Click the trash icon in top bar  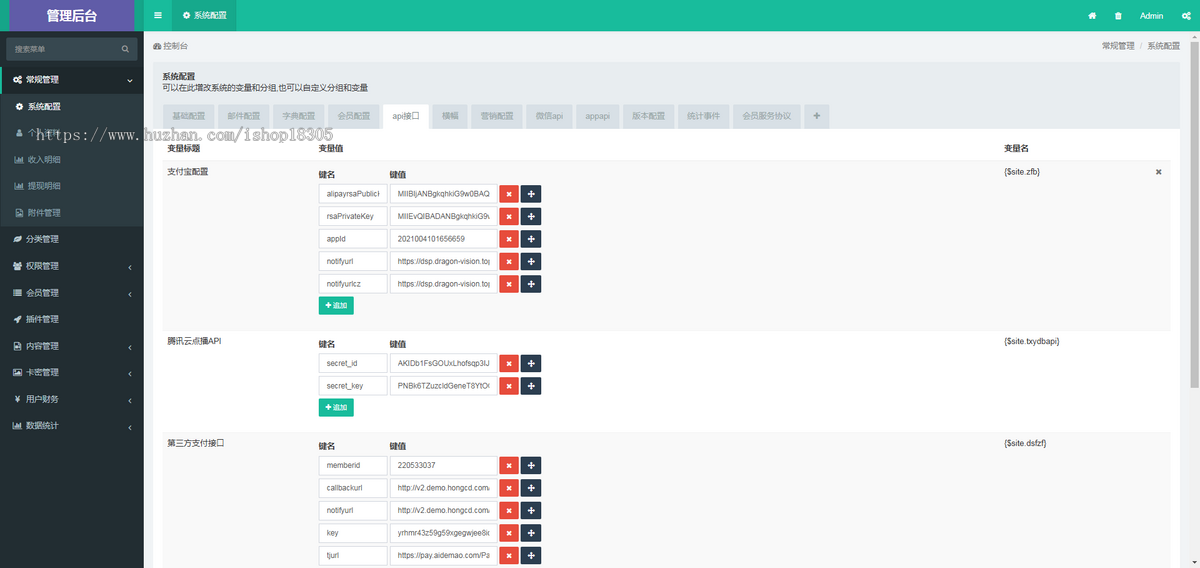(x=1118, y=16)
